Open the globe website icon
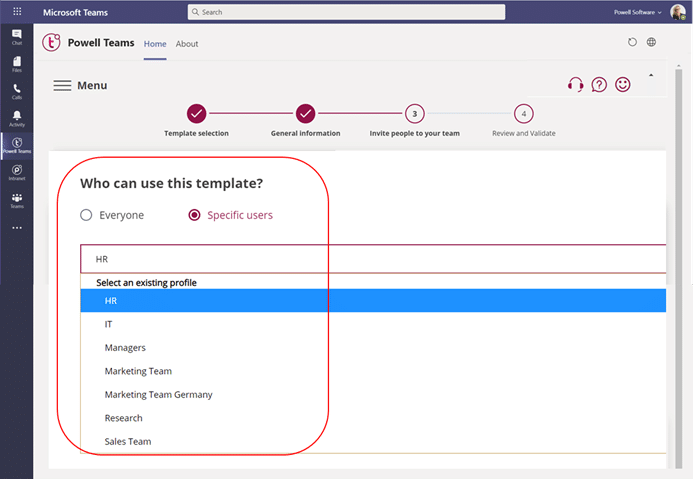The width and height of the screenshot is (693, 479). [x=652, y=43]
